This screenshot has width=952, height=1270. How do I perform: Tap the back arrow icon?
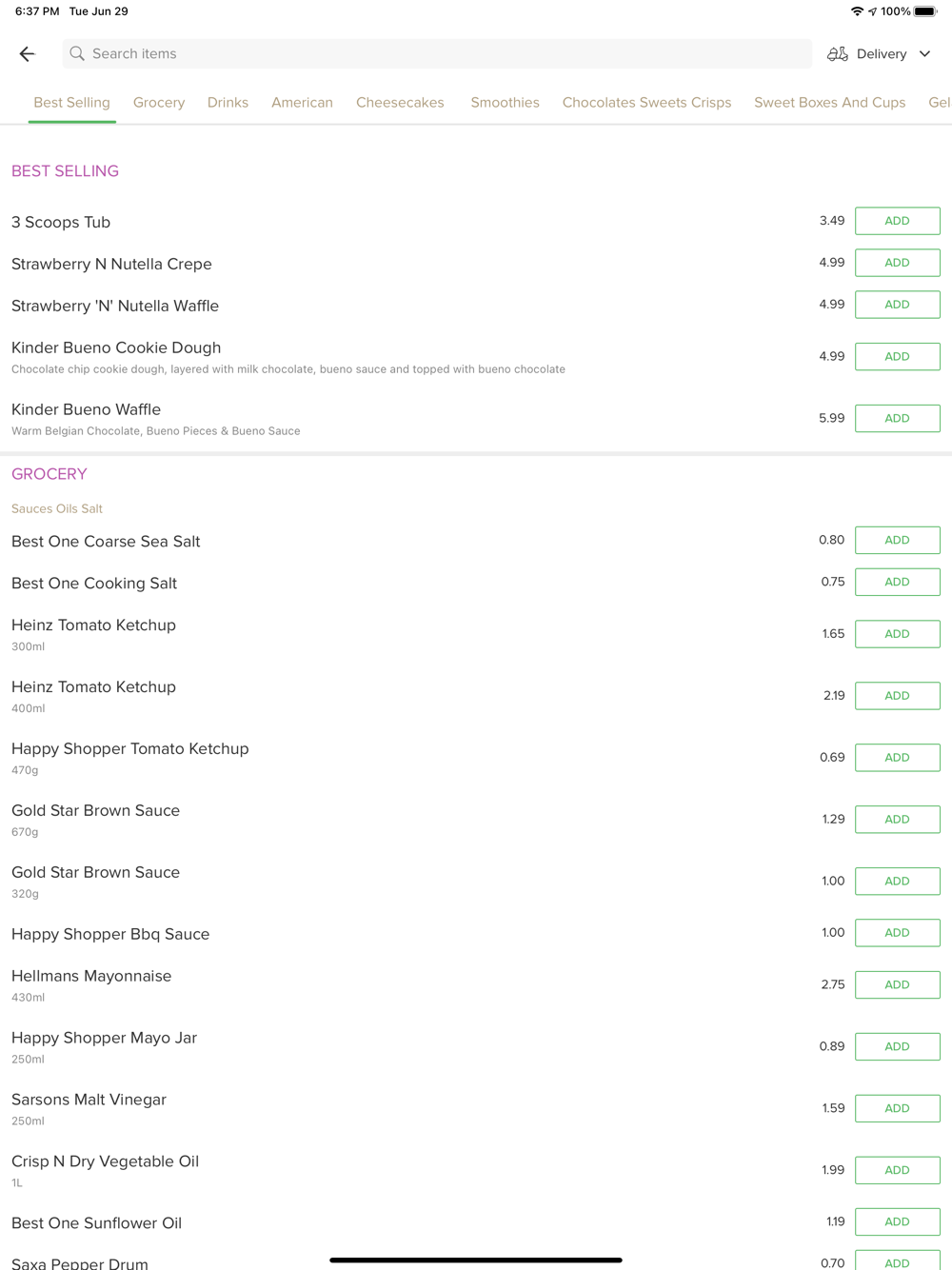(27, 54)
